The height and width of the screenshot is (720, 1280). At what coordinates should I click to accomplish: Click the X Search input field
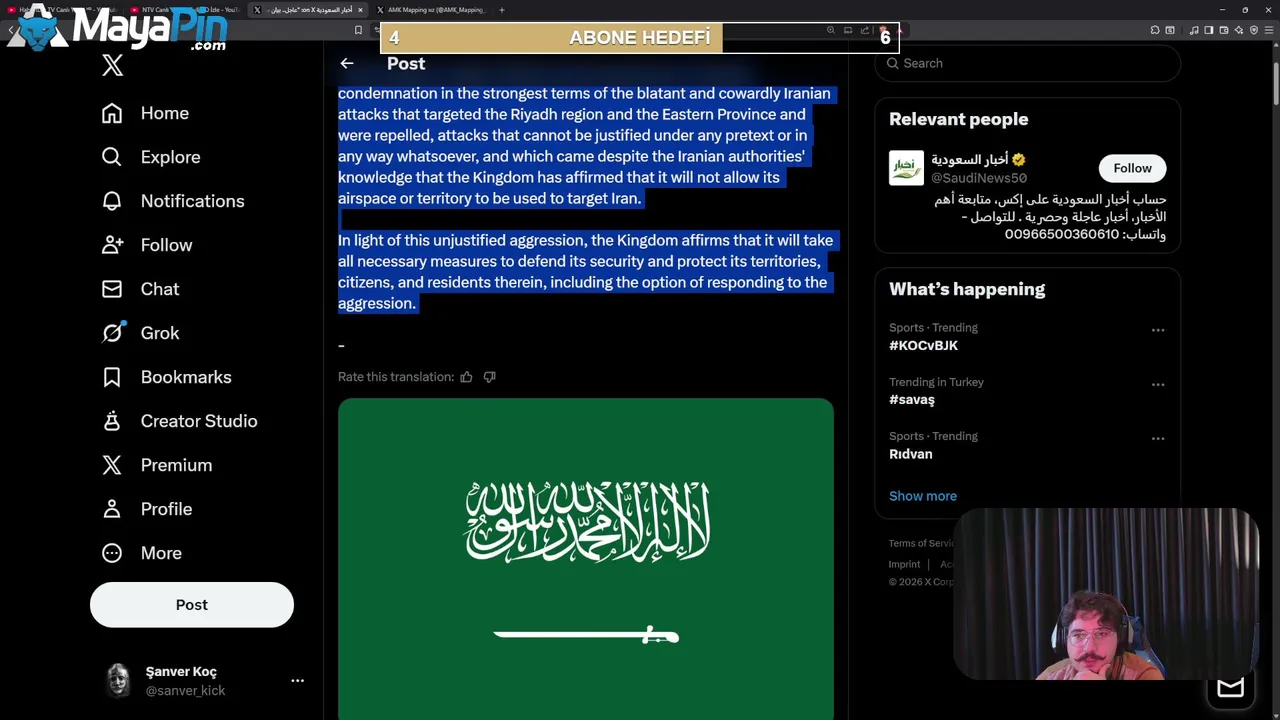[x=1028, y=63]
